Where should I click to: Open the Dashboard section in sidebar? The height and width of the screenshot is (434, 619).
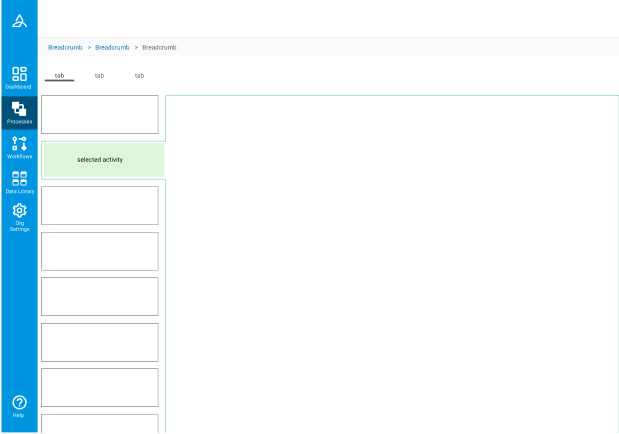coord(19,77)
